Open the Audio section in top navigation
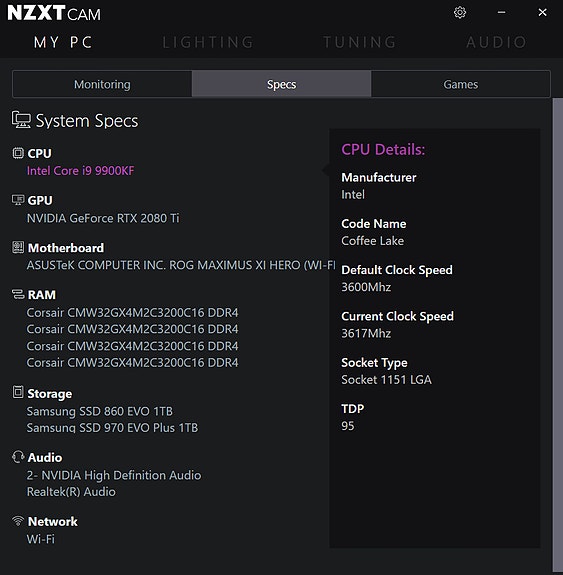Screen dimensions: 563x575 click(497, 42)
